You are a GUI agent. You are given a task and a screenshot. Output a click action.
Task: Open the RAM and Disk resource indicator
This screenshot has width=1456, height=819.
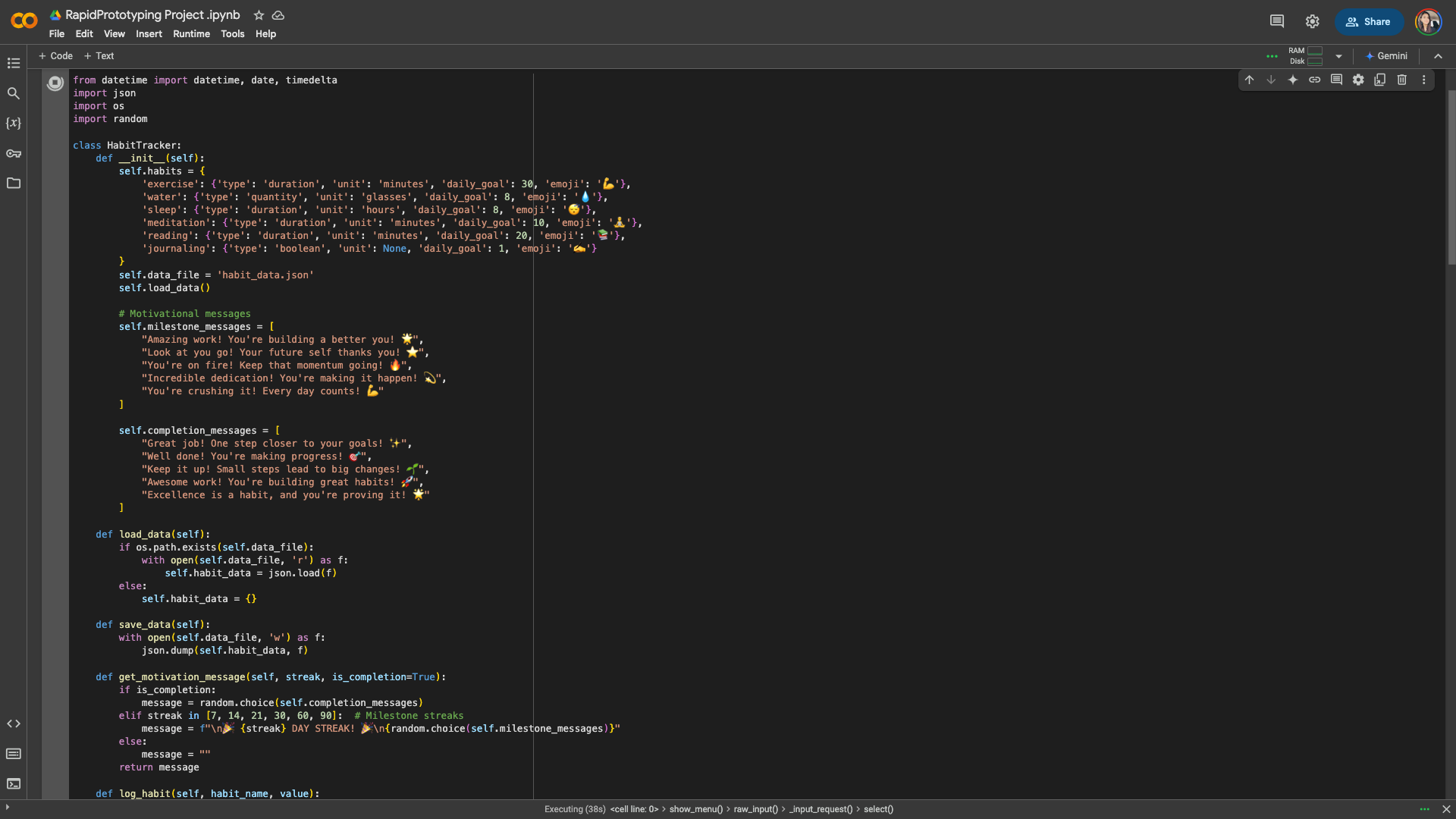1305,56
